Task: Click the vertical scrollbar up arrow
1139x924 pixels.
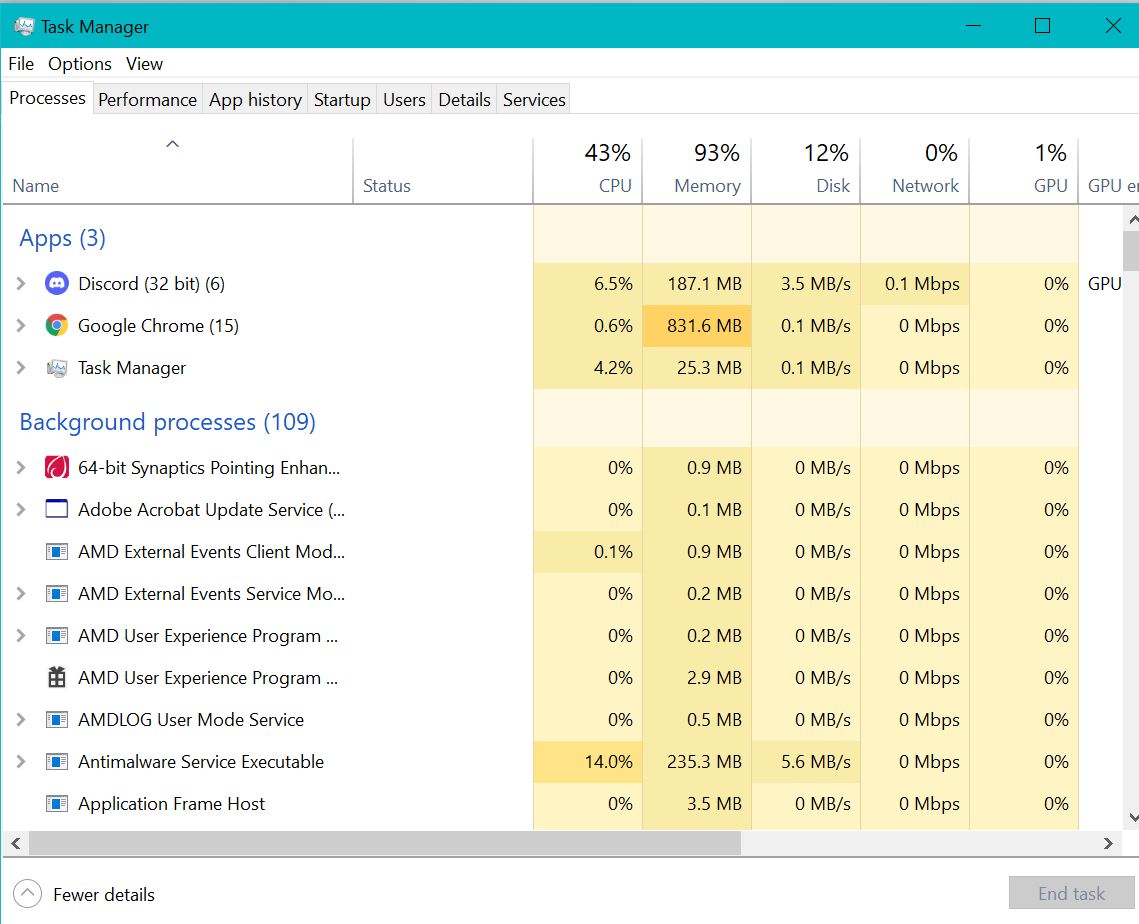Action: [1132, 219]
